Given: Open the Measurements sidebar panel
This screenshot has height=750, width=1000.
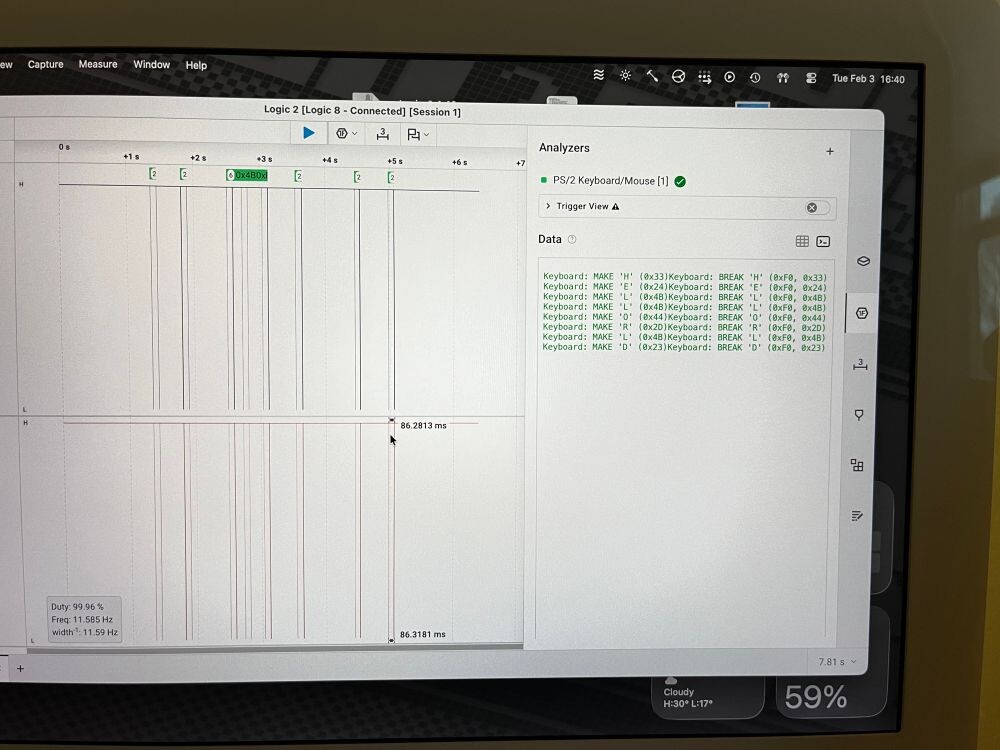Looking at the screenshot, I should 859,364.
